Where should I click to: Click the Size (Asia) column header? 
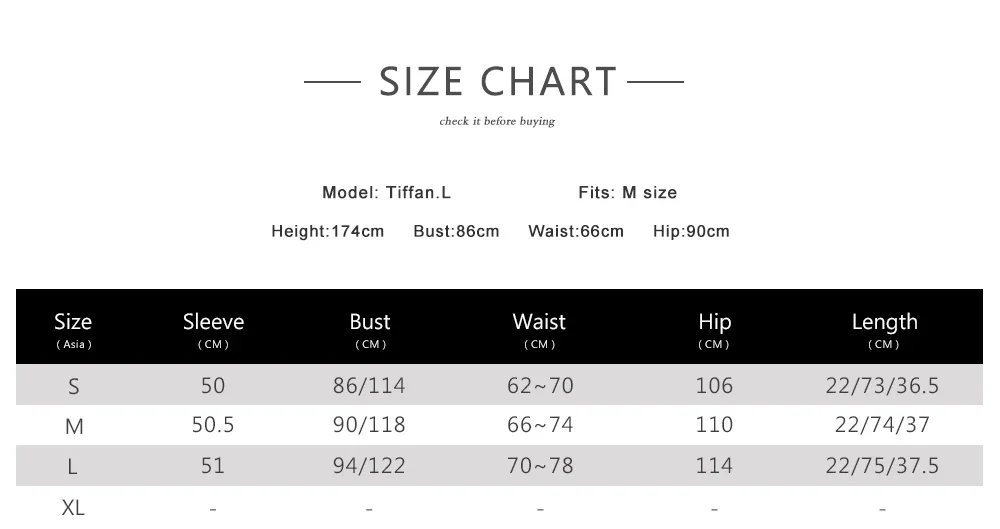[73, 328]
